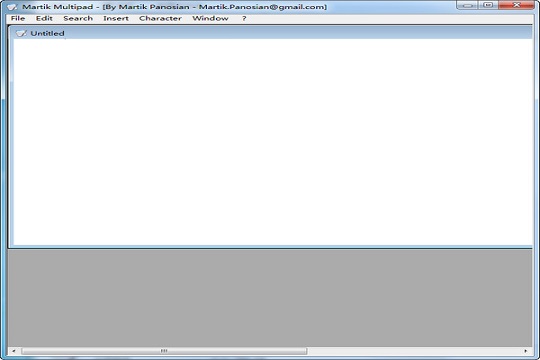540x360 pixels.
Task: Restore down the Martik Multipad window
Action: (x=488, y=5)
